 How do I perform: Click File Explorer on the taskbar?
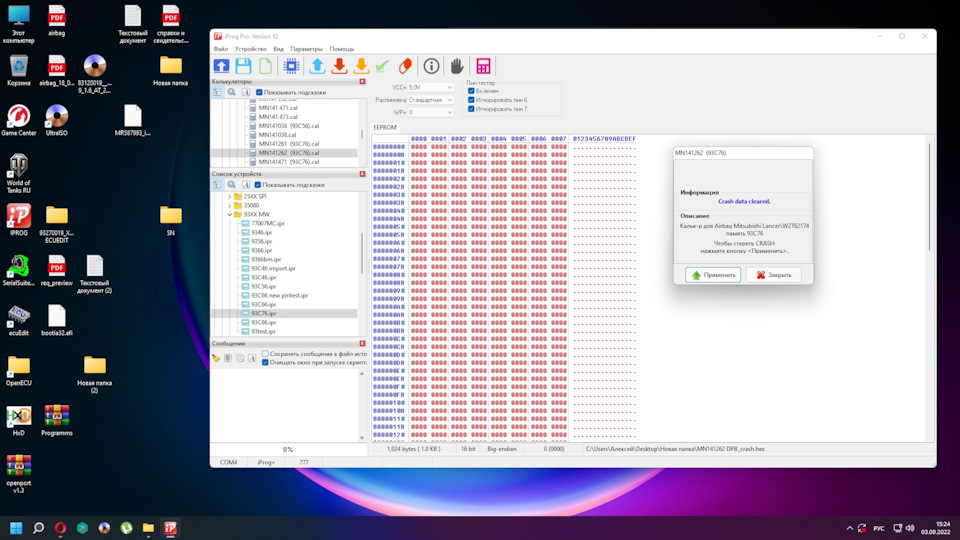point(148,528)
